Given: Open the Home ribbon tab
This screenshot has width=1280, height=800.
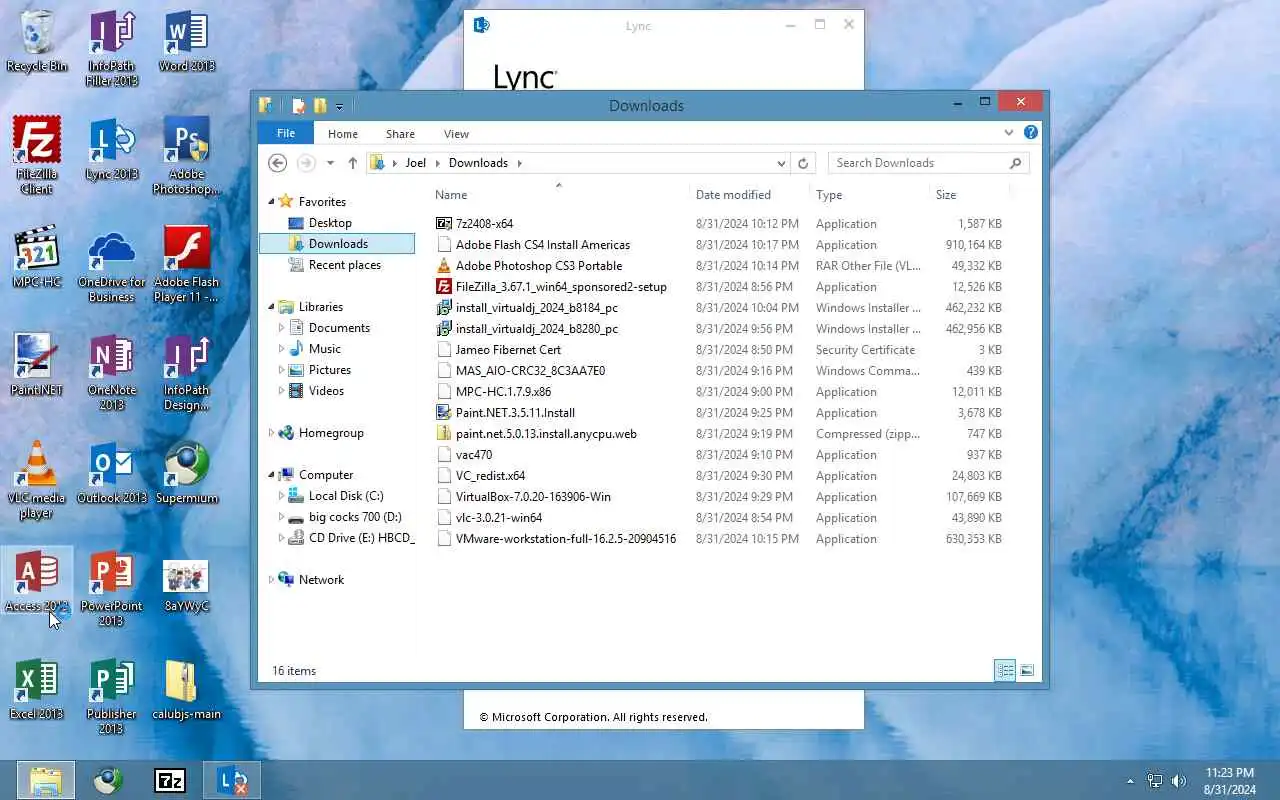Looking at the screenshot, I should coord(343,133).
